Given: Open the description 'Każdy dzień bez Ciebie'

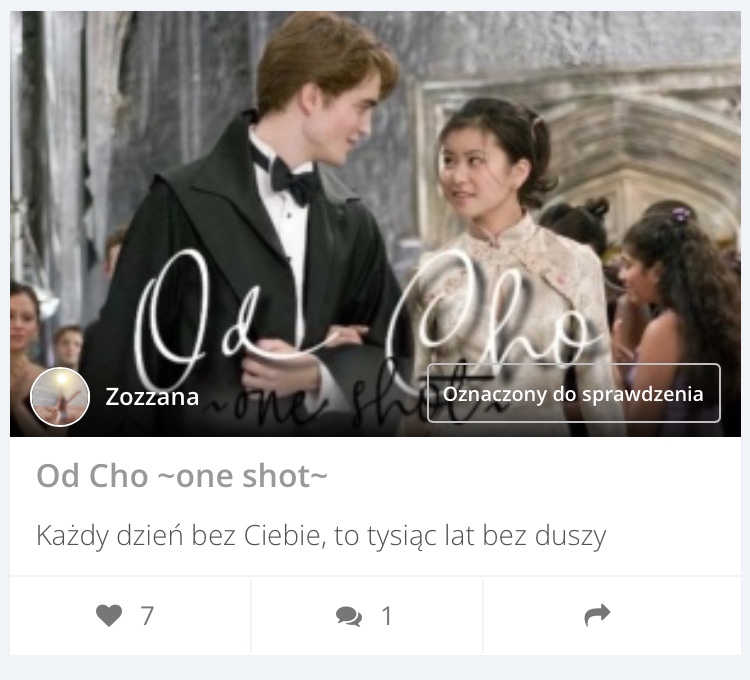Looking at the screenshot, I should point(321,536).
